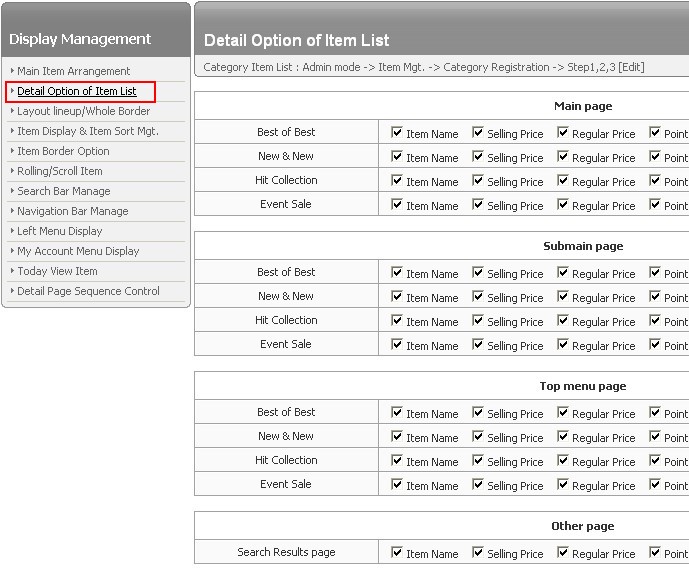689x568 pixels.
Task: Select Detail Option of Item List link
Action: [76, 91]
